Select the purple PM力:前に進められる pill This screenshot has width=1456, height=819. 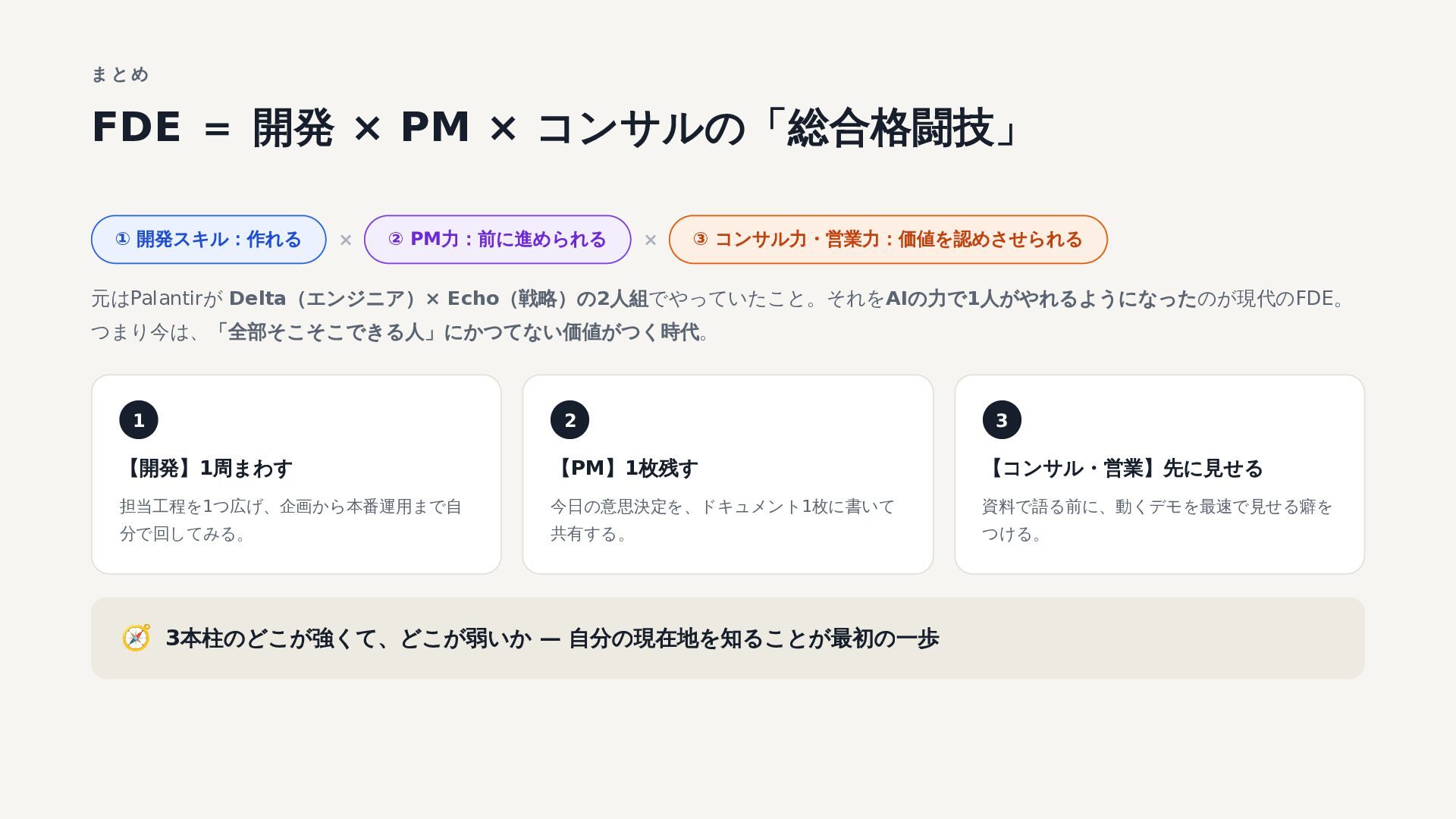497,240
